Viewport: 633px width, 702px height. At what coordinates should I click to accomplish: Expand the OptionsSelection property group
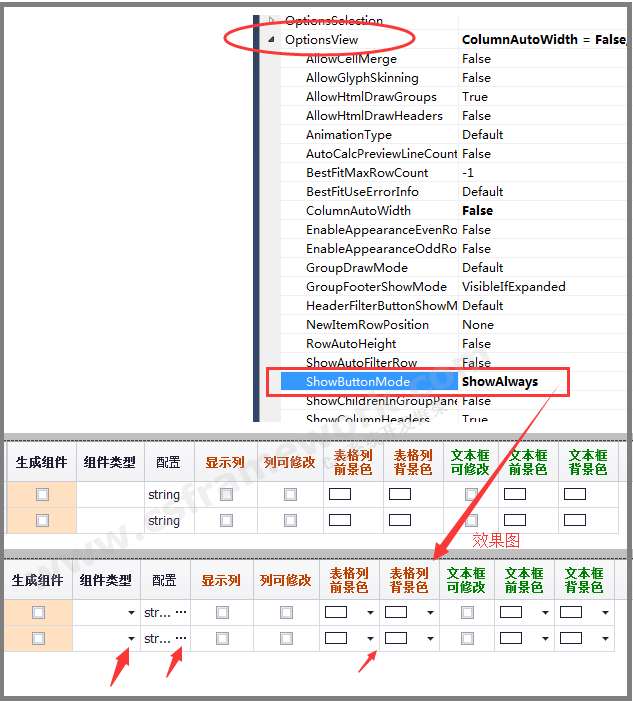click(x=273, y=20)
